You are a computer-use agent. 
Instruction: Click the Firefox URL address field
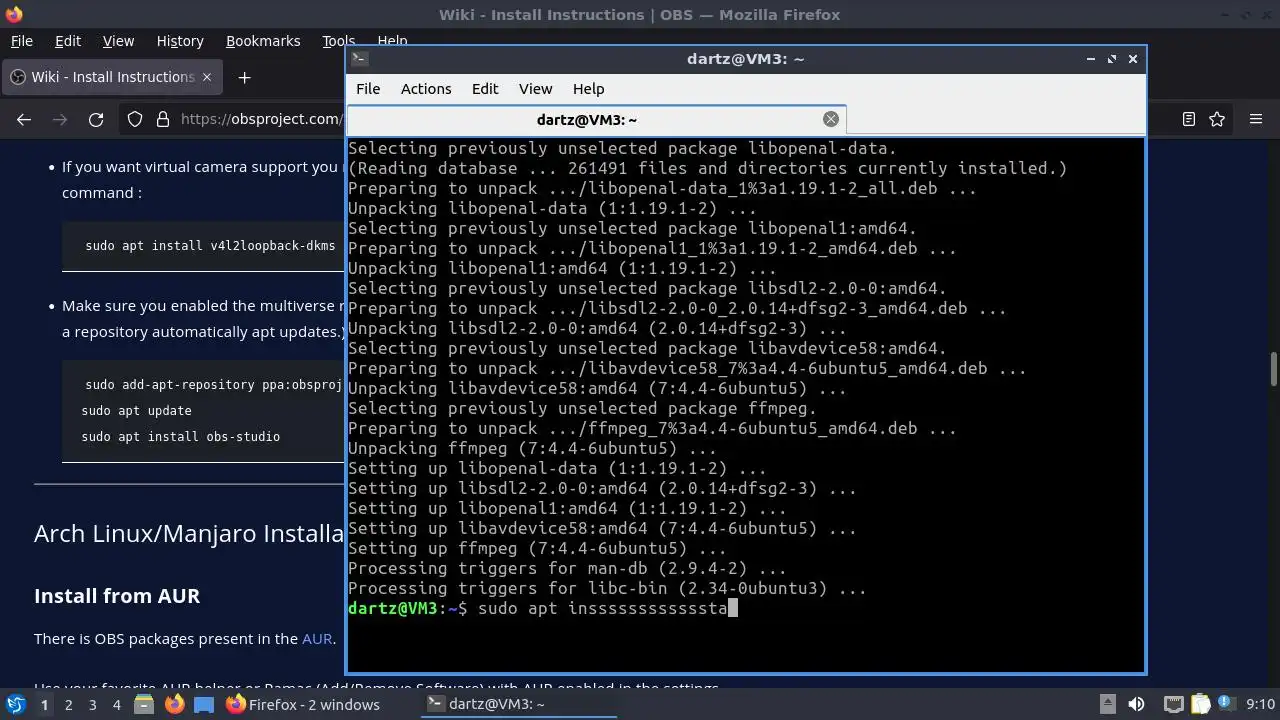point(262,119)
